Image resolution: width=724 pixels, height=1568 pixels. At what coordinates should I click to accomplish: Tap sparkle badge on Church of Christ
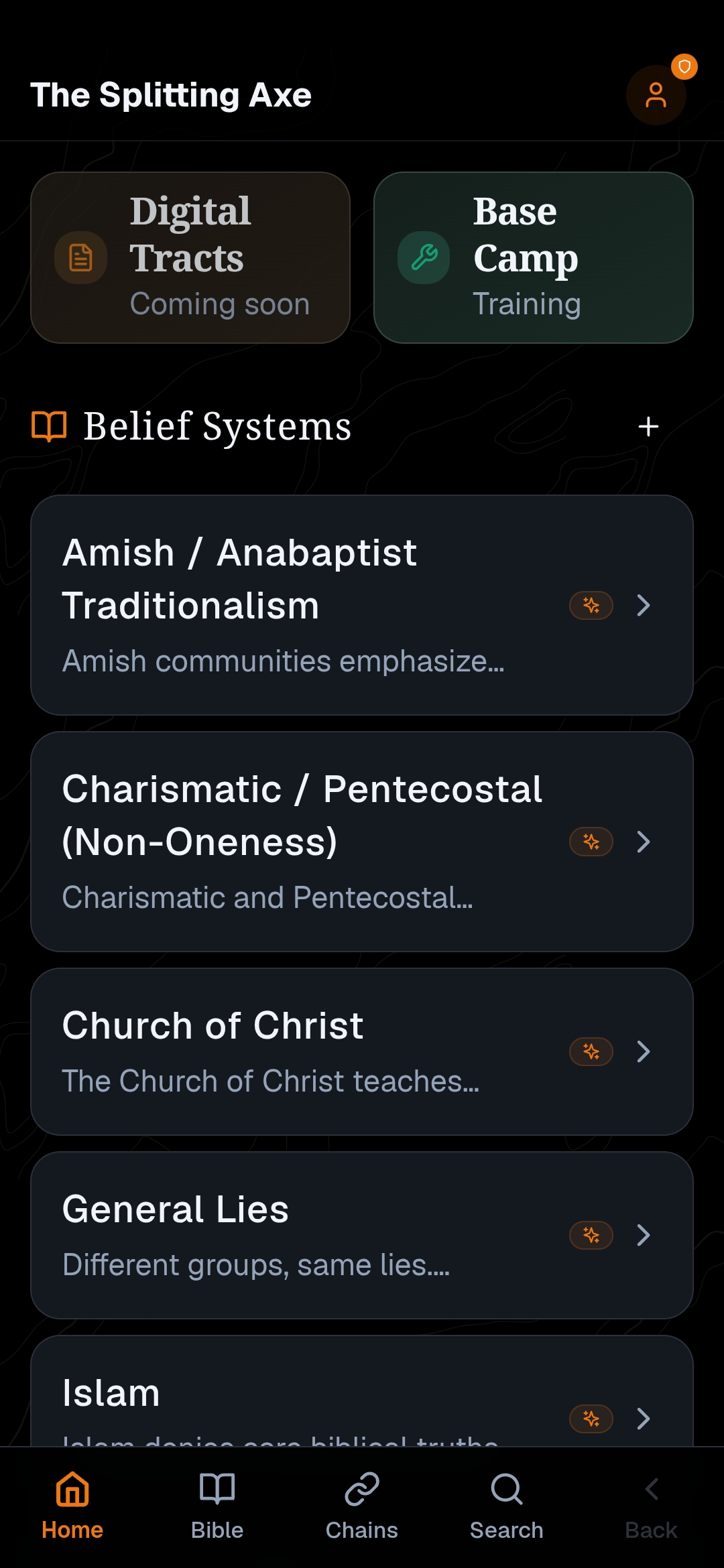click(591, 1051)
